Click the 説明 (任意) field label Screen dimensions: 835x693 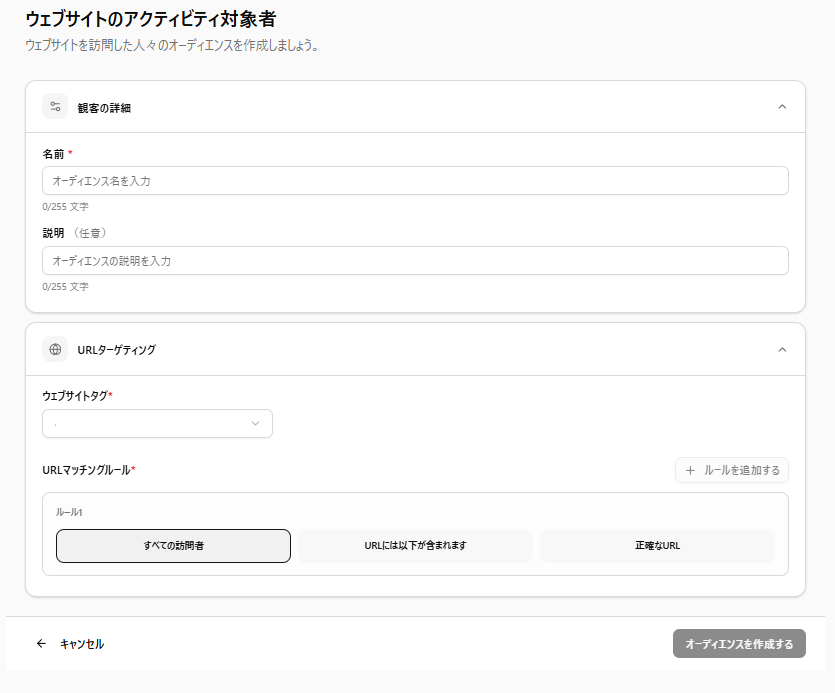73,233
